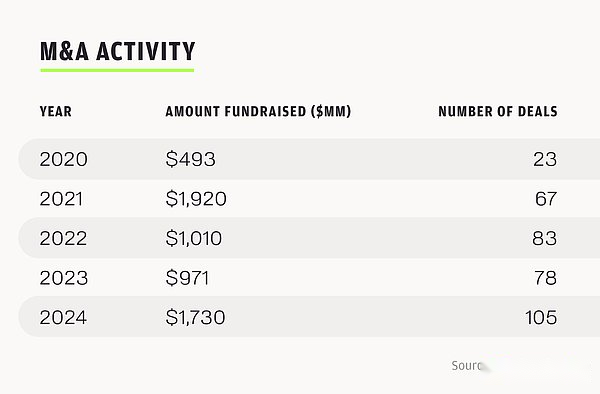This screenshot has height=394, width=600.
Task: Select the 2024 year cell
Action: click(63, 317)
